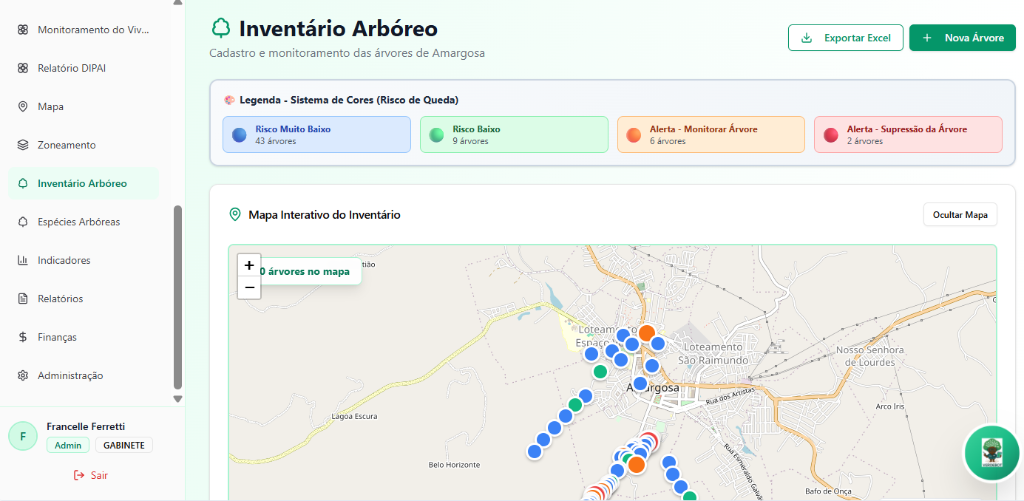Click the green tree marker below Loteamento Espaço

pos(600,372)
